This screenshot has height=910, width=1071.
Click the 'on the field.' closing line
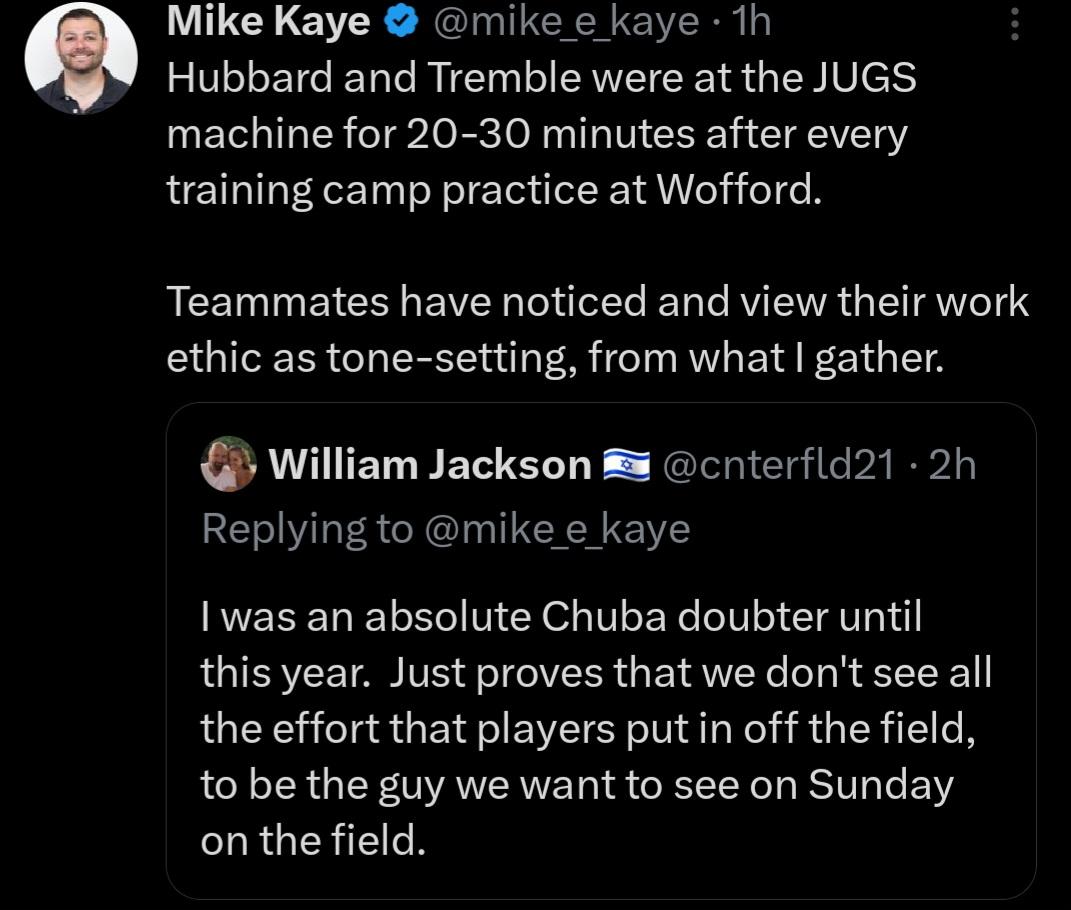tap(314, 840)
